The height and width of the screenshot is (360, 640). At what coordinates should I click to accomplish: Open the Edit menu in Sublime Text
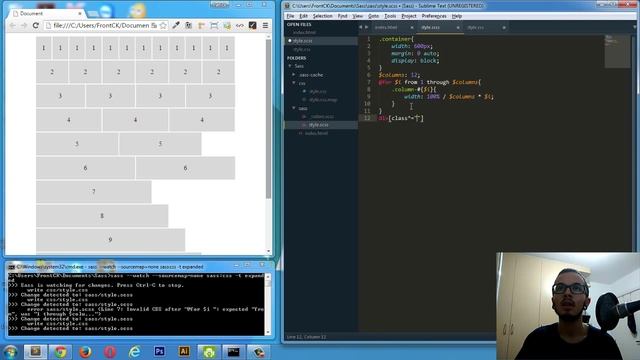tap(303, 16)
